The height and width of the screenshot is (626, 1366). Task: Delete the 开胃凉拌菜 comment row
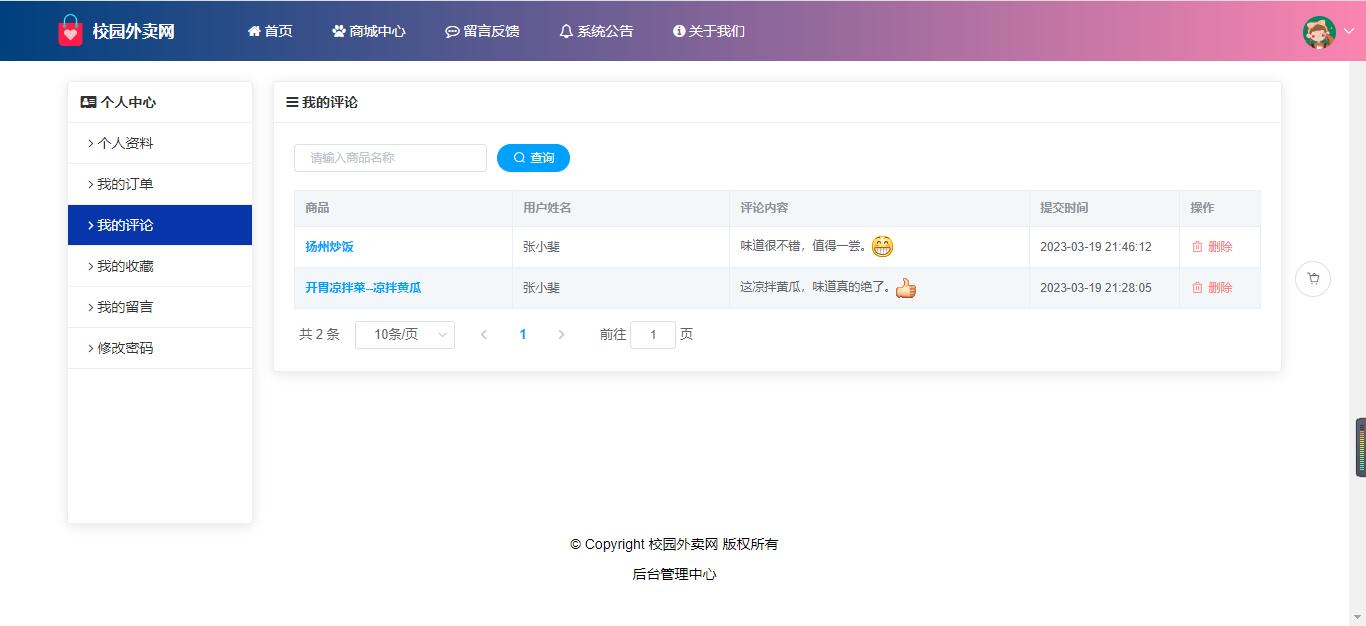pyautogui.click(x=1212, y=288)
